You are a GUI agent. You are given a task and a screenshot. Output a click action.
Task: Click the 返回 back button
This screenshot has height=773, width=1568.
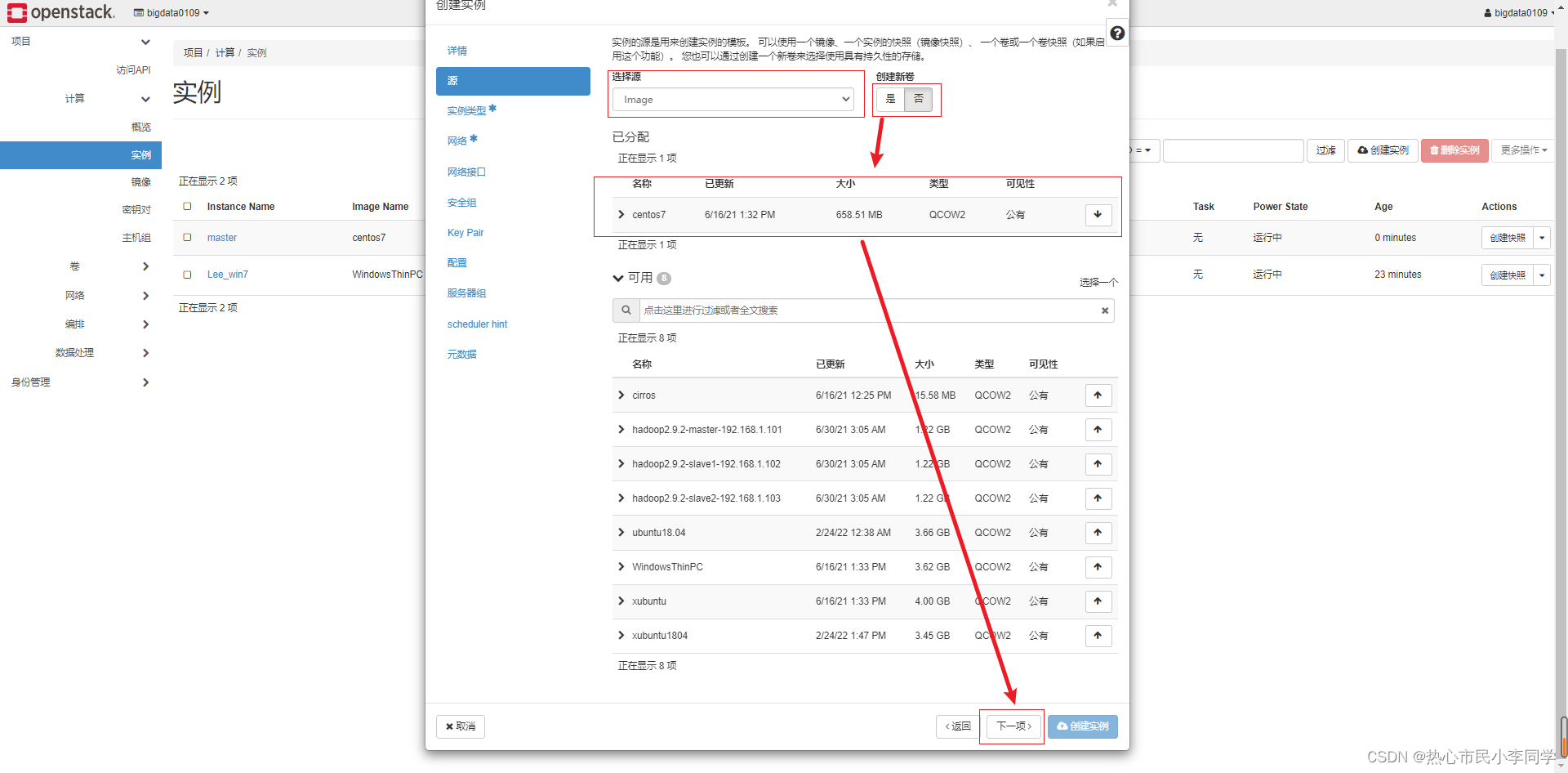pos(958,726)
